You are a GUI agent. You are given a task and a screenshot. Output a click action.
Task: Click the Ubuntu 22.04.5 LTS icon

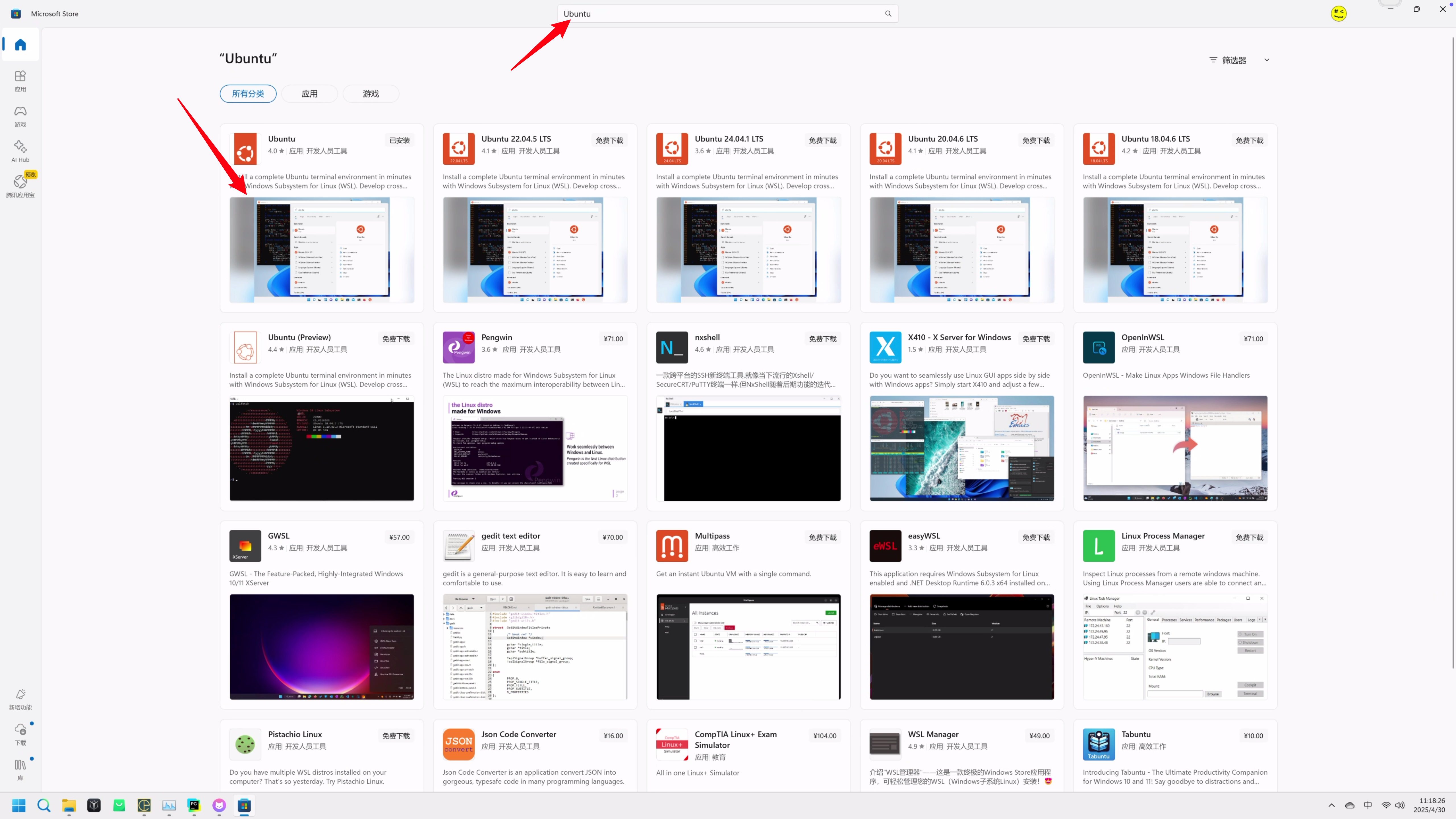(458, 149)
